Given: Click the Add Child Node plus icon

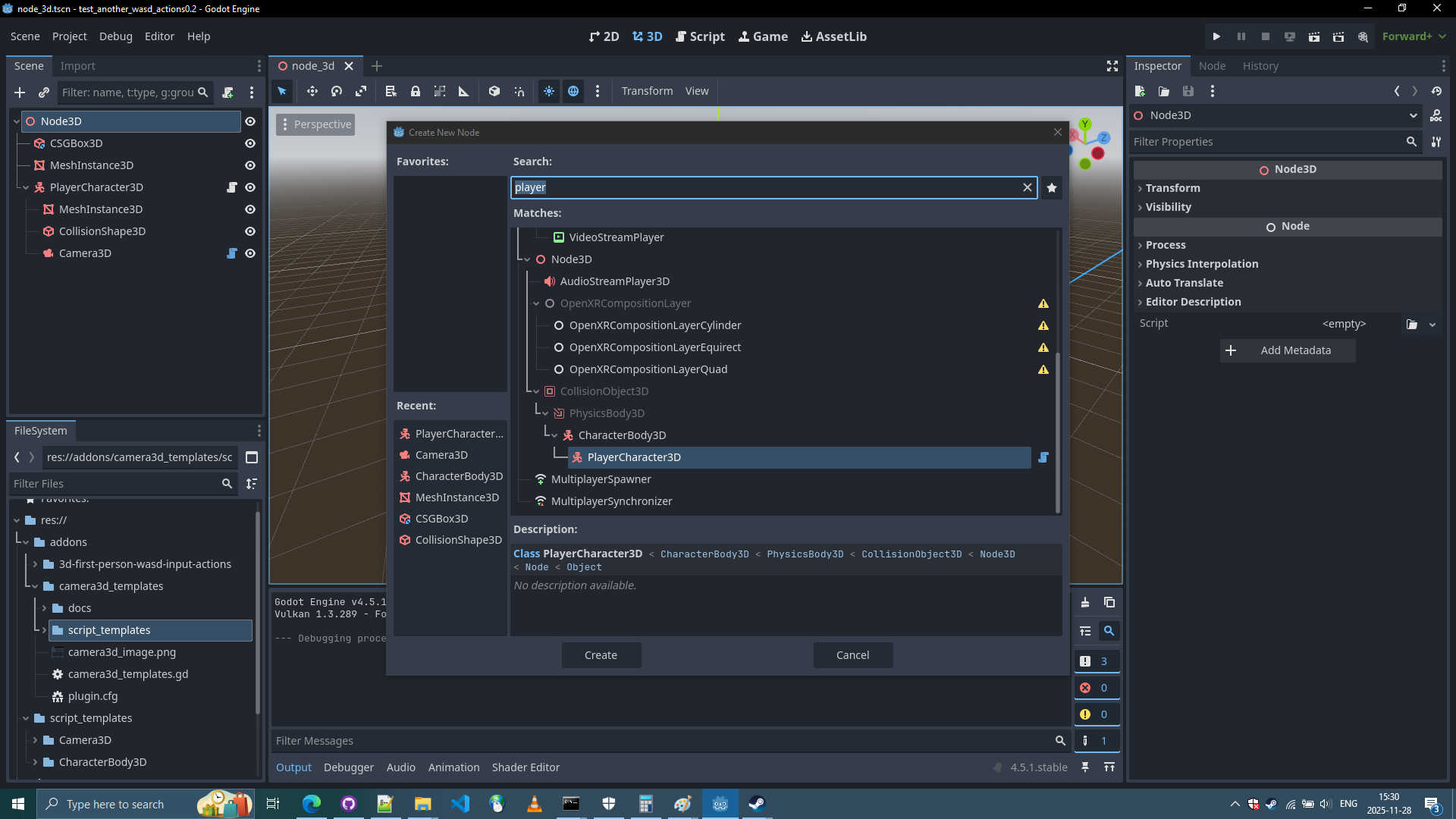Looking at the screenshot, I should coord(20,93).
